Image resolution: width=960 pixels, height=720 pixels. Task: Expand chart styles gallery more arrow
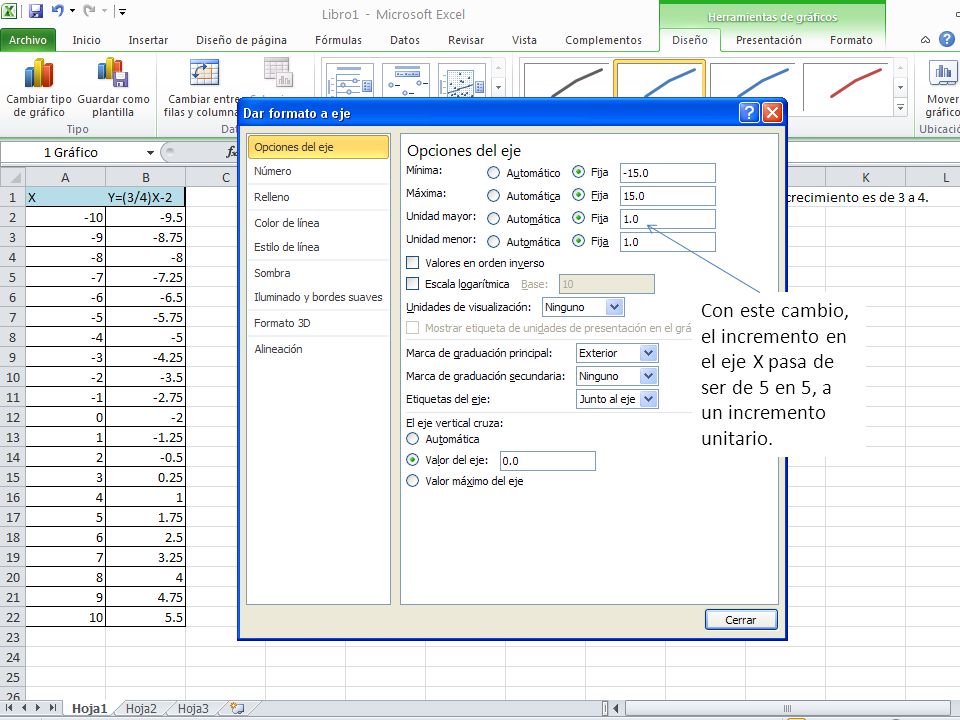pos(900,108)
